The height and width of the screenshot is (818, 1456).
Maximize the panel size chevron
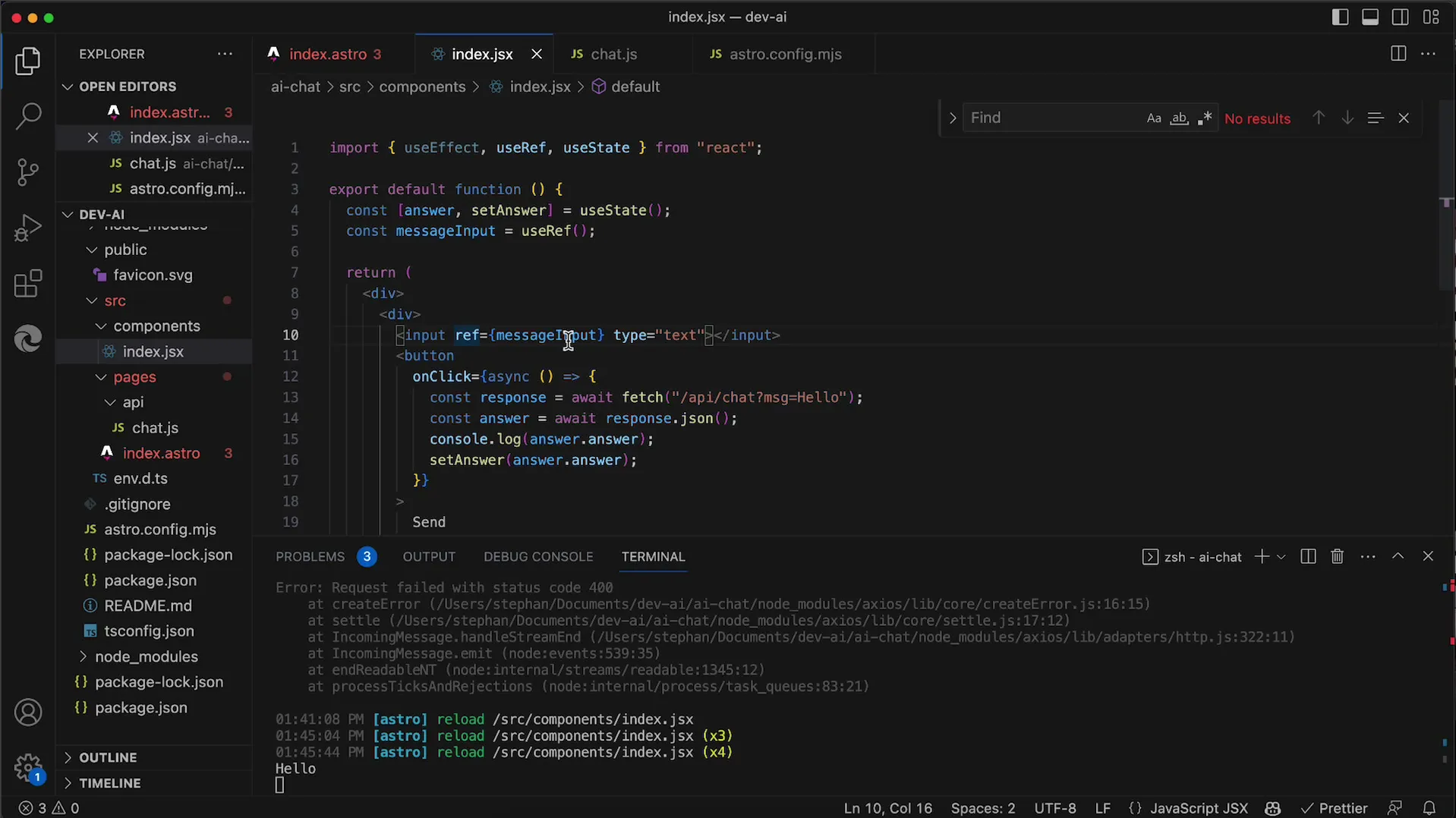tap(1398, 556)
